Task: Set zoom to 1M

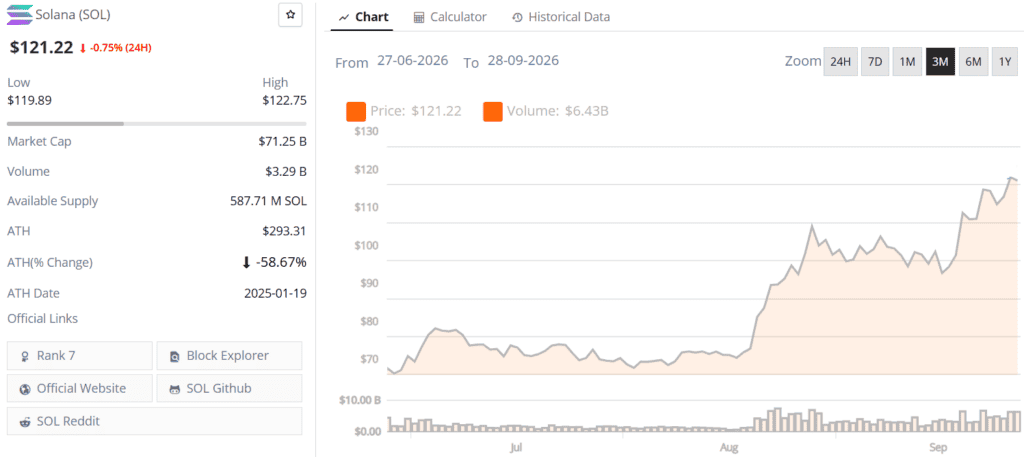Action: click(907, 61)
